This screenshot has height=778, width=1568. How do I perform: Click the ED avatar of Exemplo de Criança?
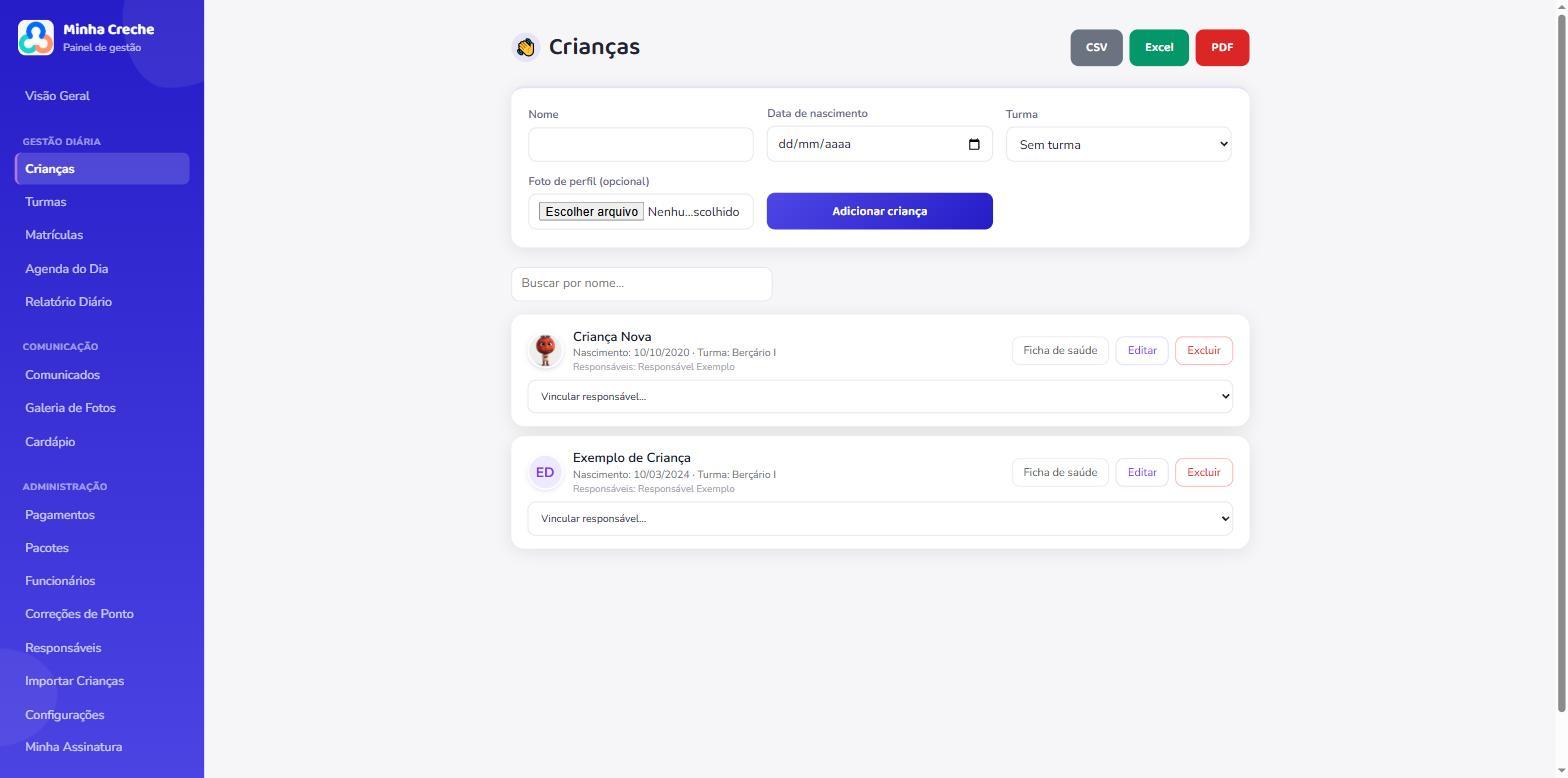tap(545, 472)
